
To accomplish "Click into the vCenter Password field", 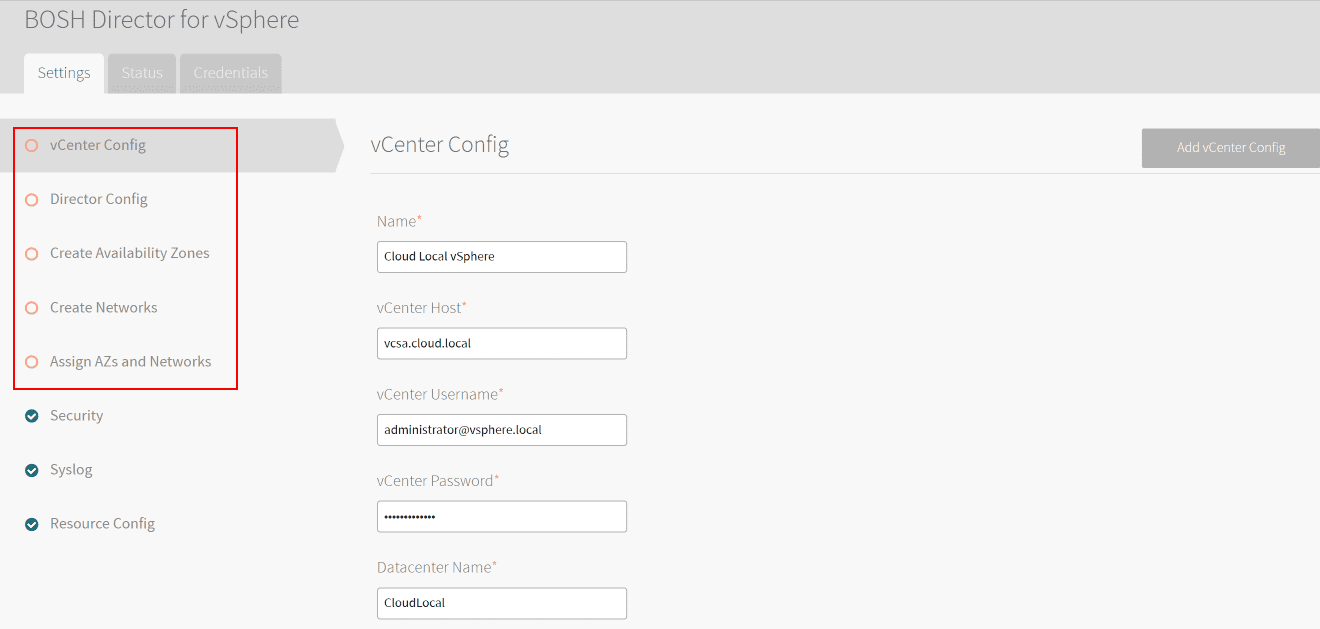I will pyautogui.click(x=502, y=517).
